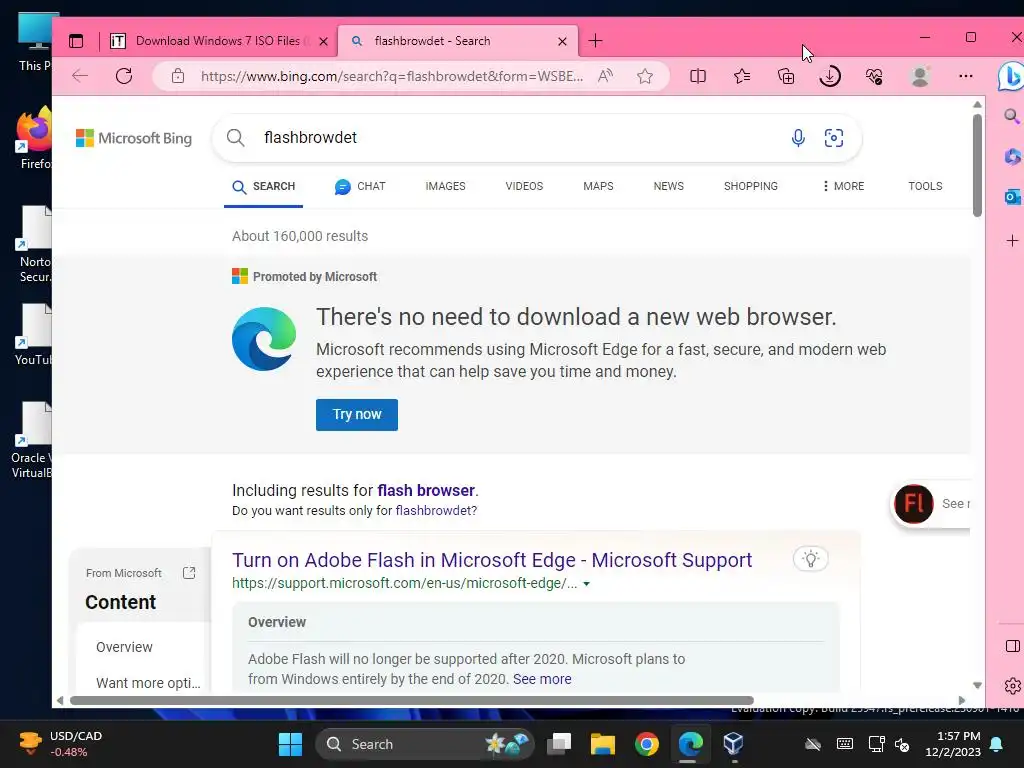Switch to Download Windows 7 ISO Files tab
1024x768 pixels.
[219, 41]
